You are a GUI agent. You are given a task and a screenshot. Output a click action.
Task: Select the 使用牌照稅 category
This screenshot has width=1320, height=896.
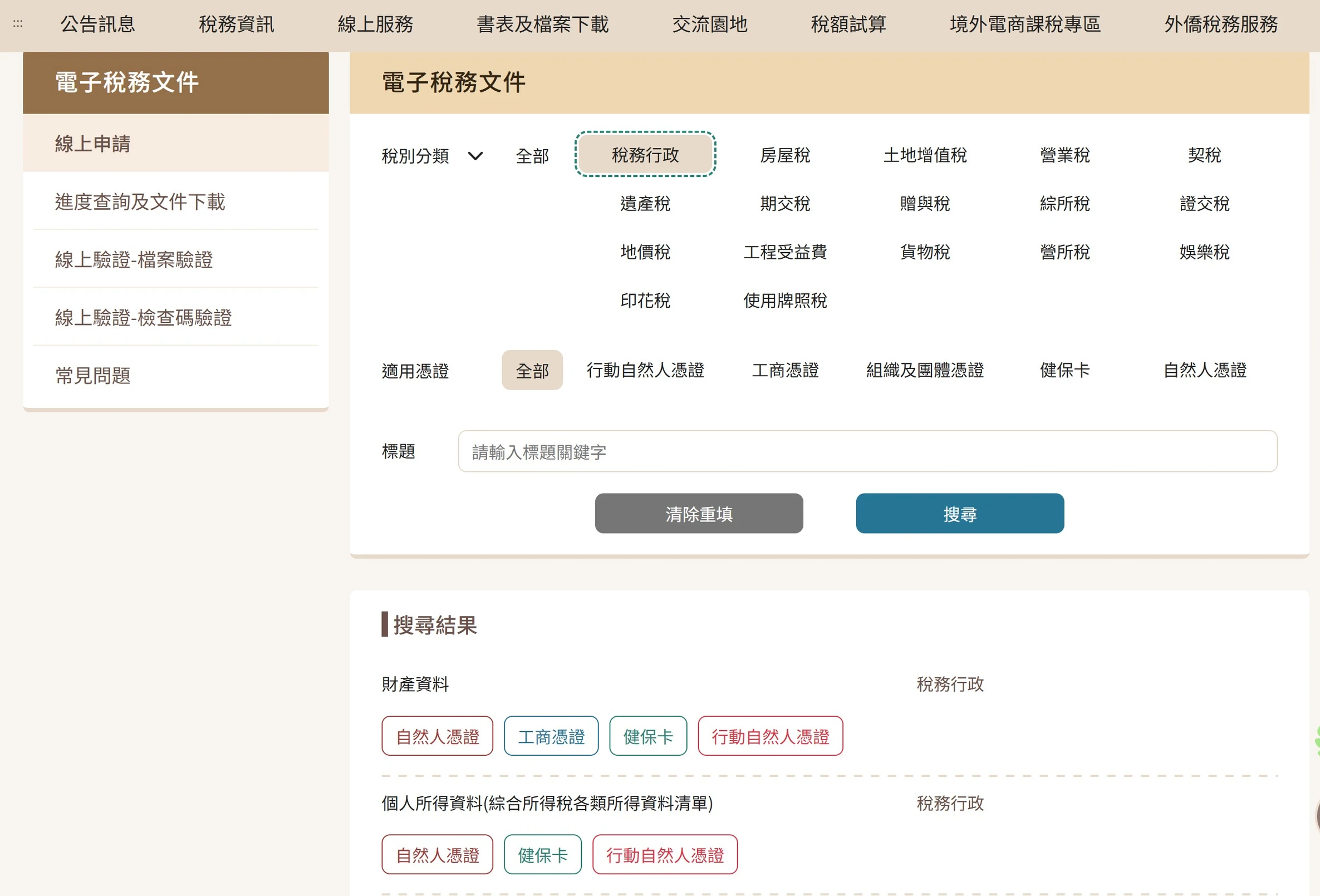point(784,301)
